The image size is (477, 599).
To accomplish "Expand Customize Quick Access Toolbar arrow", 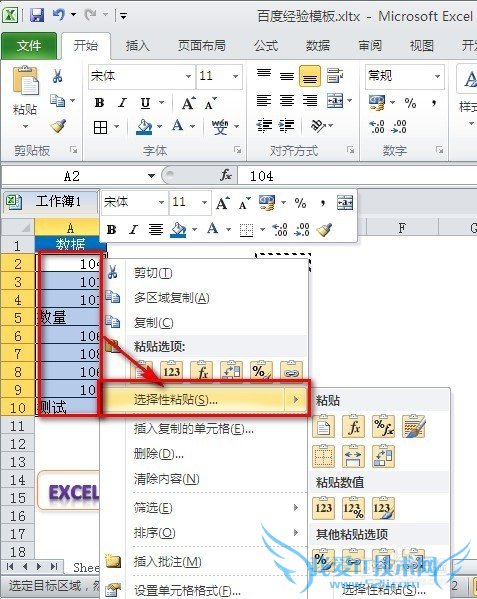I will point(123,16).
